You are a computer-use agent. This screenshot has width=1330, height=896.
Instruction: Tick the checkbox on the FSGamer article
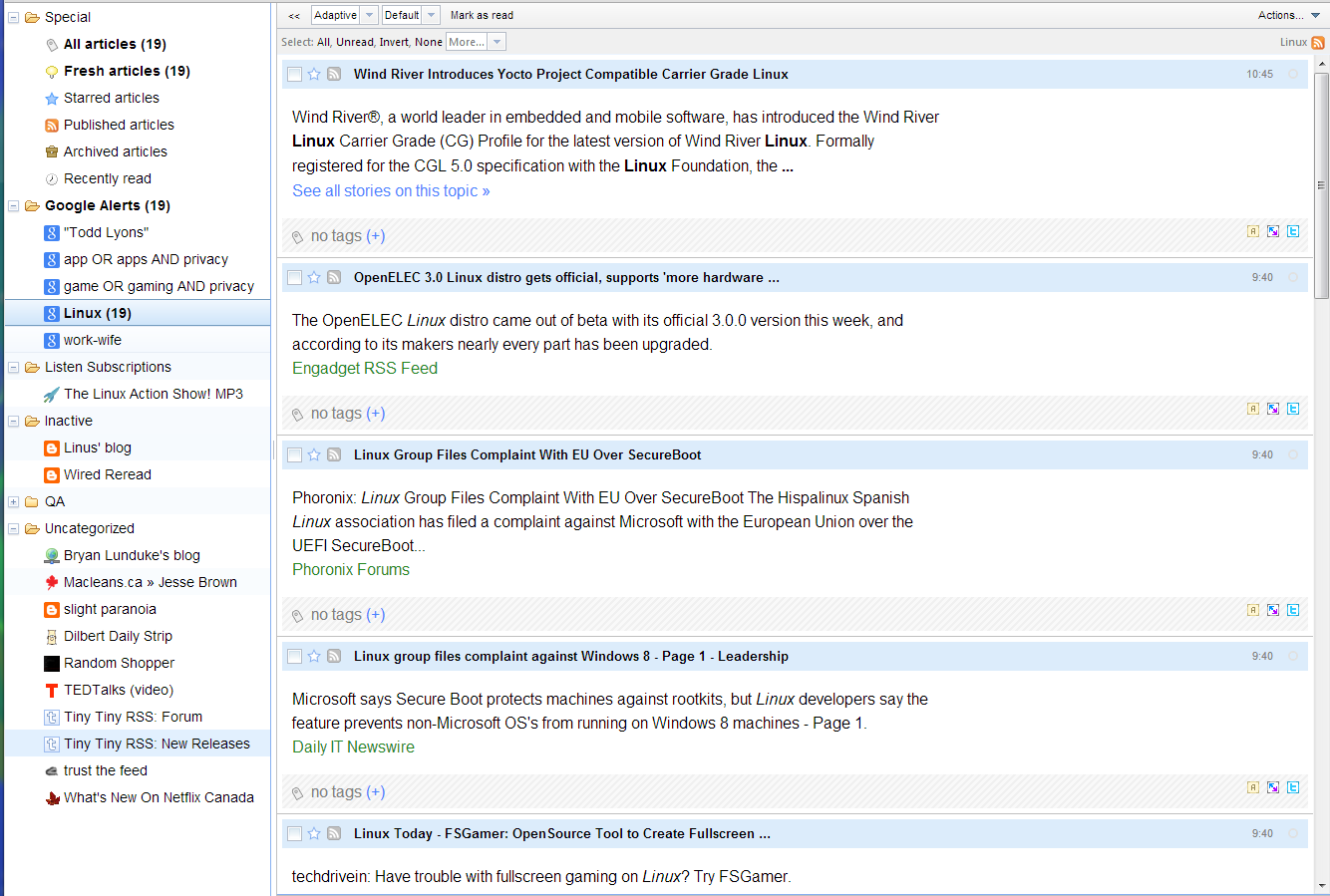coord(294,833)
